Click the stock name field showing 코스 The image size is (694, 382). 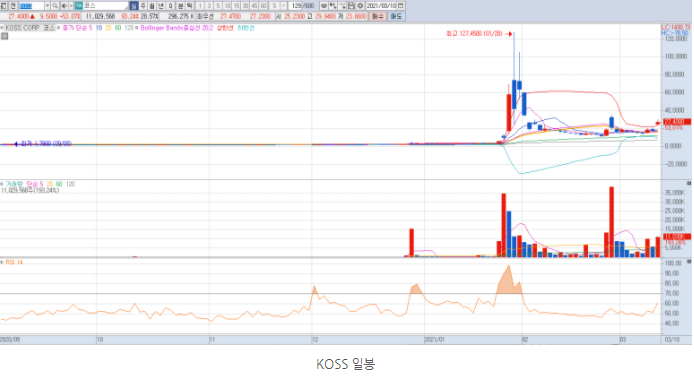[106, 6]
